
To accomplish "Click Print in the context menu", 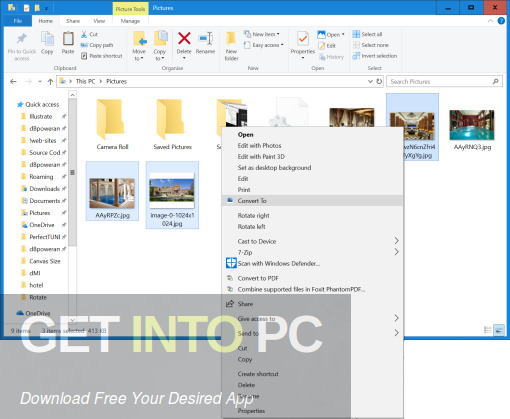I will [x=312, y=190].
